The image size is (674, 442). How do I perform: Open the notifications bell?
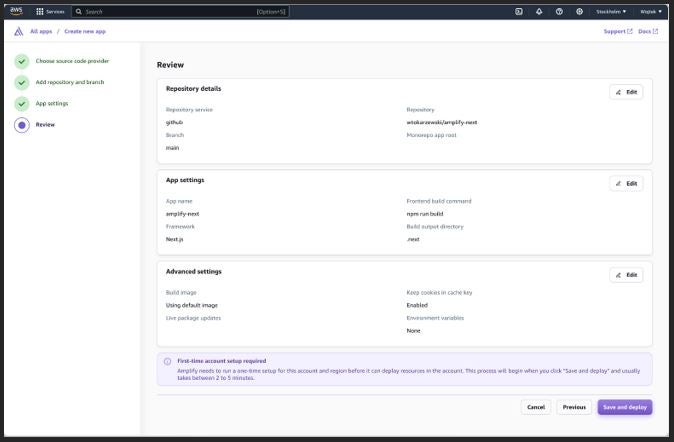point(539,11)
